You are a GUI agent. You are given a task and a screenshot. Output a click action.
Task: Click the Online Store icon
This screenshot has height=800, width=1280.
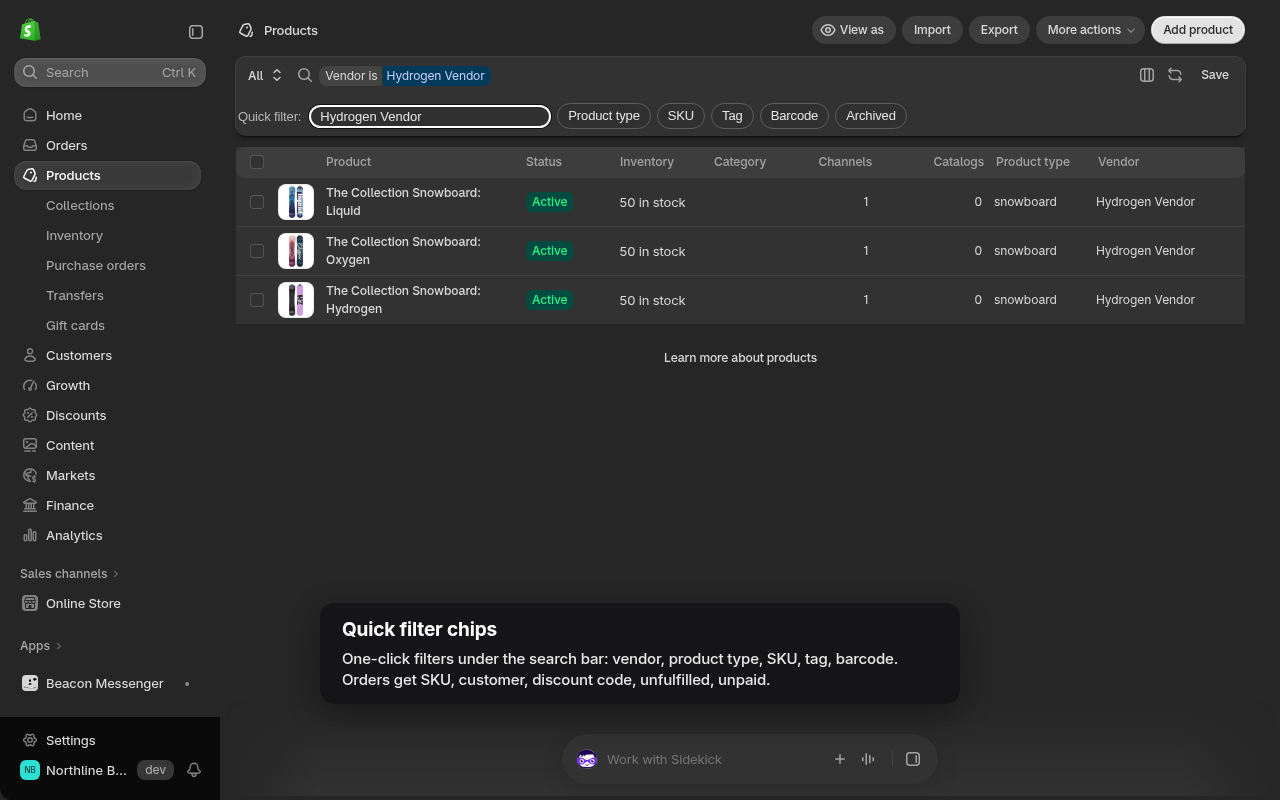click(x=30, y=603)
